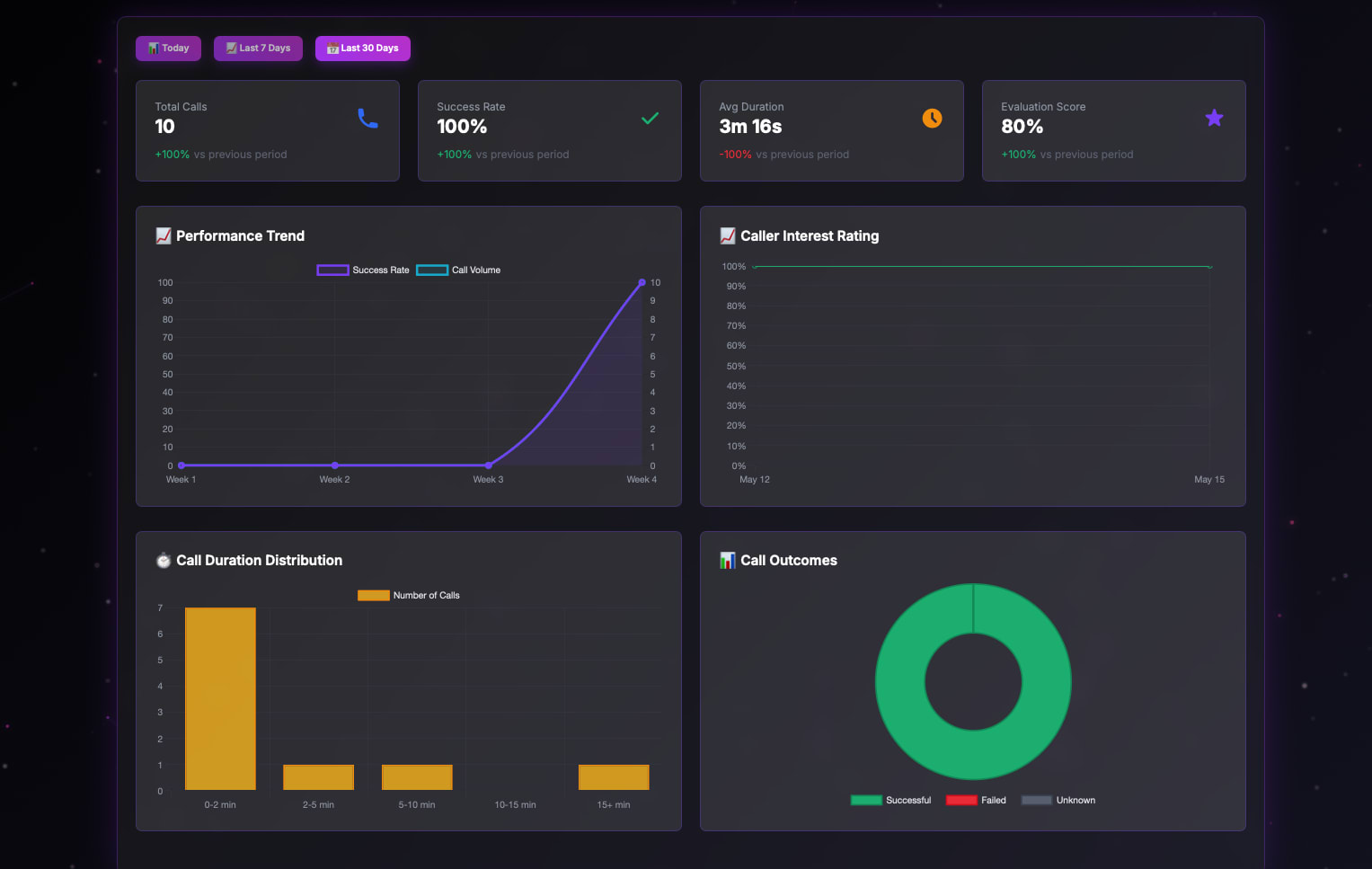Click the Week 3 data point on trend chart
This screenshot has width=1372, height=869.
pyautogui.click(x=488, y=466)
